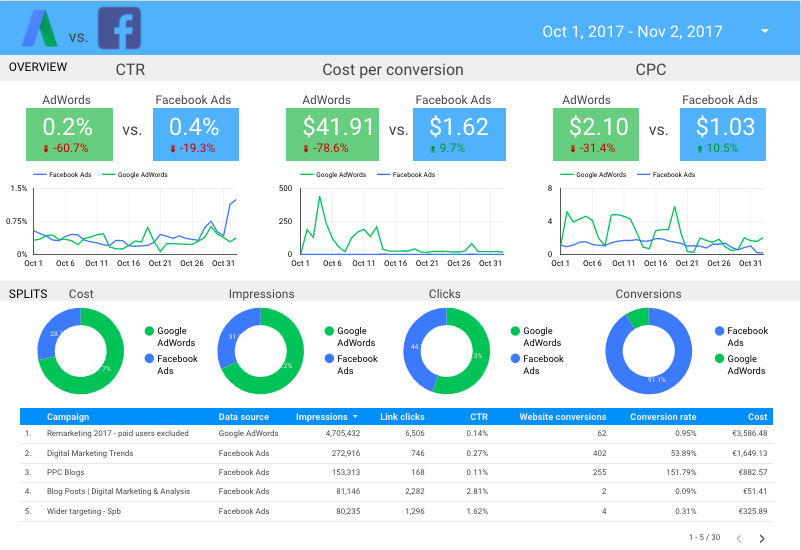801x550 pixels.
Task: Click 'PPC Blogs' campaign row
Action: click(x=396, y=472)
